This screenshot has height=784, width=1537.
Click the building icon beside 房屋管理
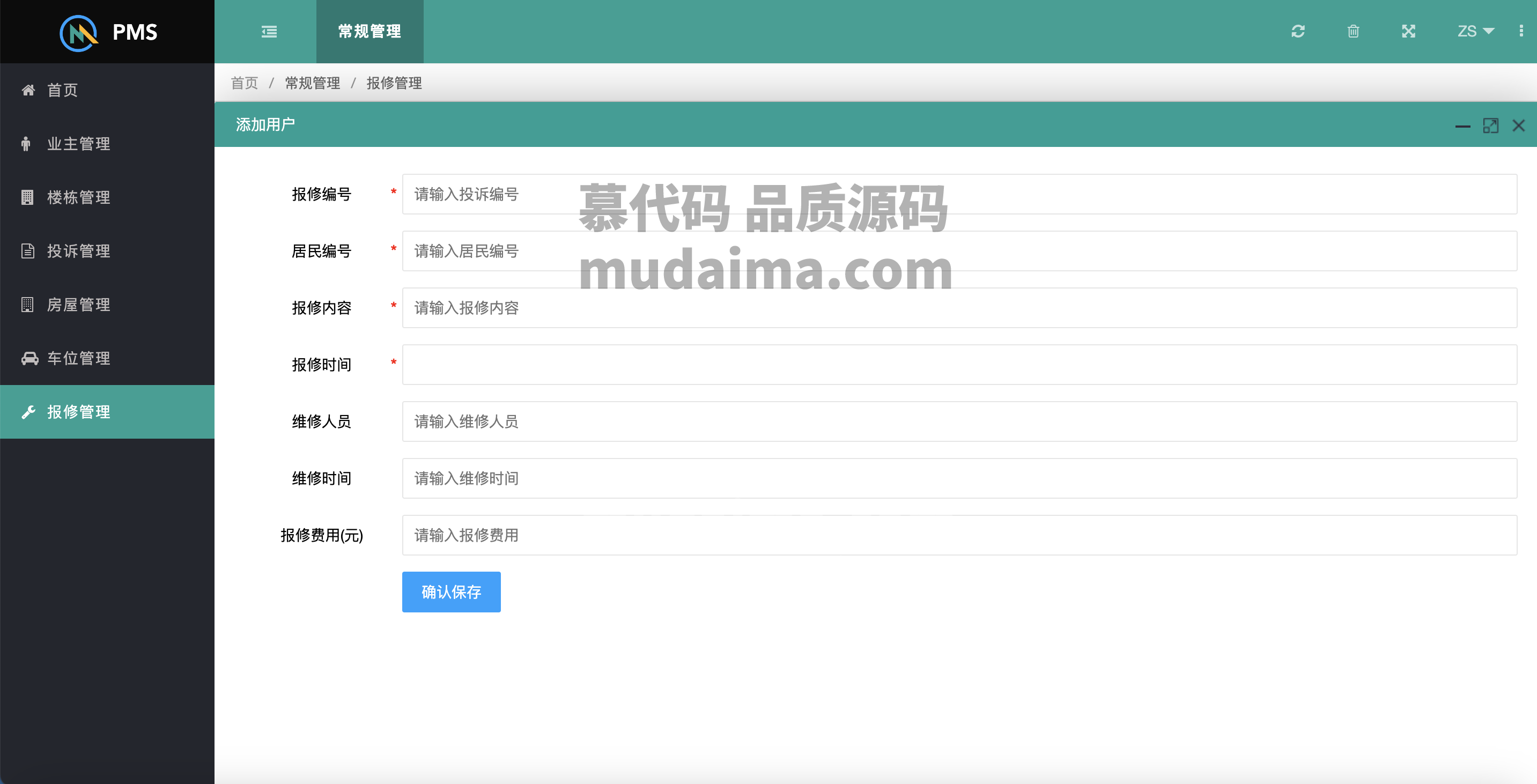pos(27,305)
